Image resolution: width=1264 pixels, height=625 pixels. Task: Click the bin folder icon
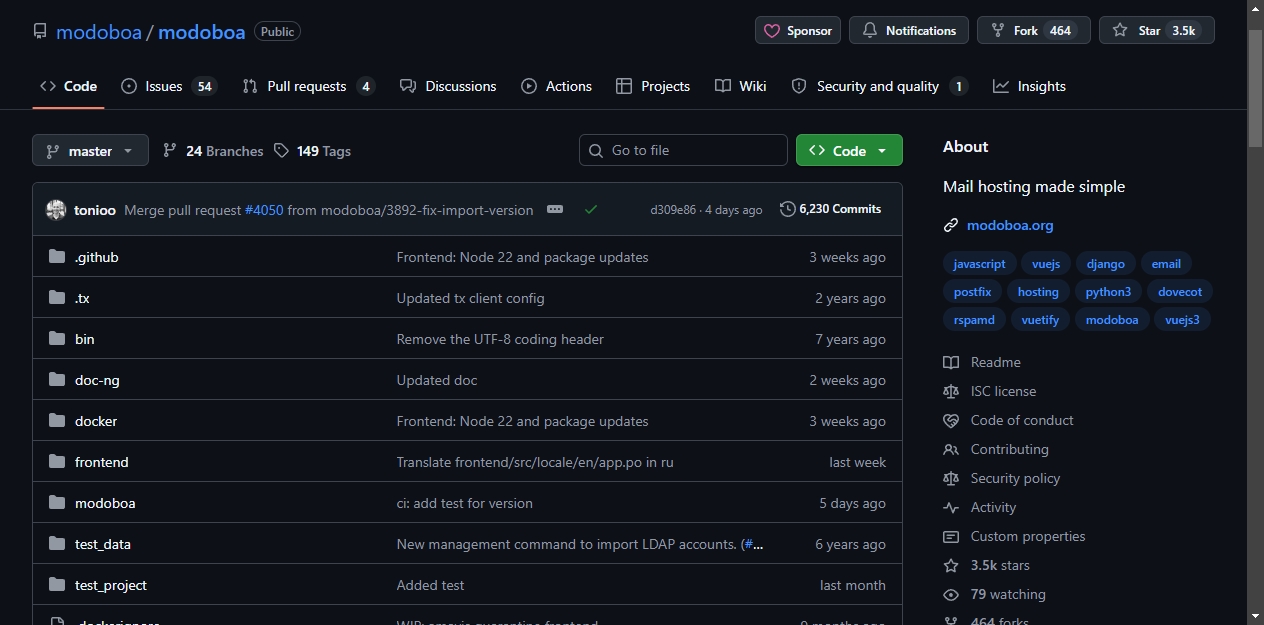point(57,339)
